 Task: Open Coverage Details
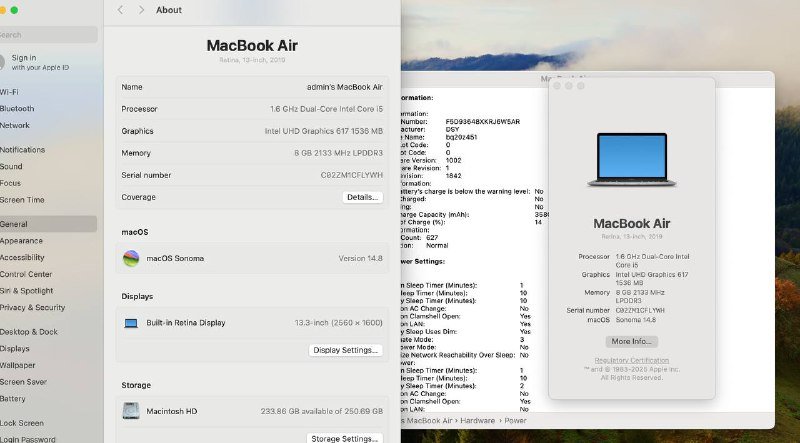point(362,198)
